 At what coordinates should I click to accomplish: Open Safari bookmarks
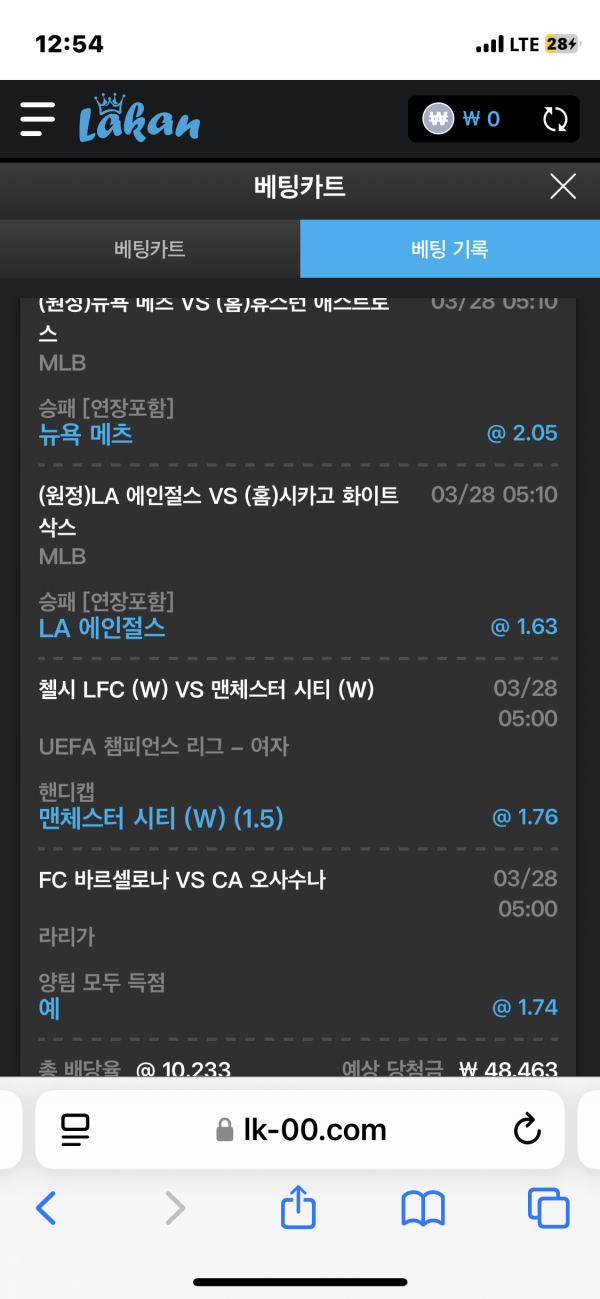pyautogui.click(x=423, y=1209)
